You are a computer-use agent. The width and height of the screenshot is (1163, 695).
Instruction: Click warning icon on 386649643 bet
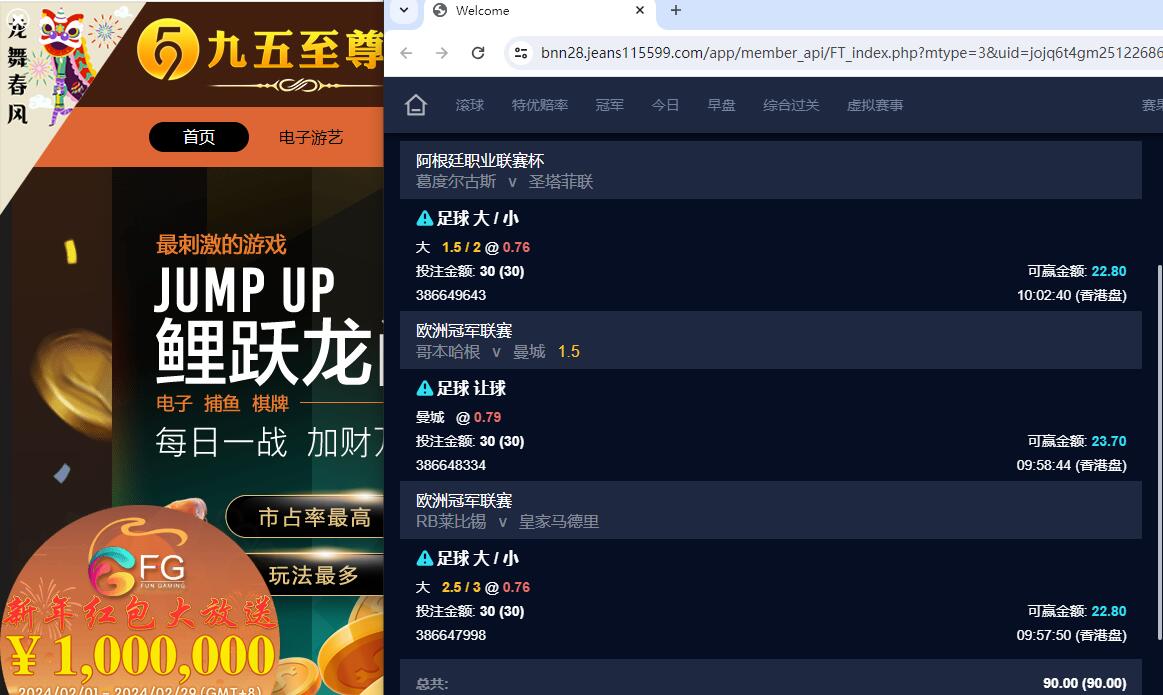pos(424,218)
